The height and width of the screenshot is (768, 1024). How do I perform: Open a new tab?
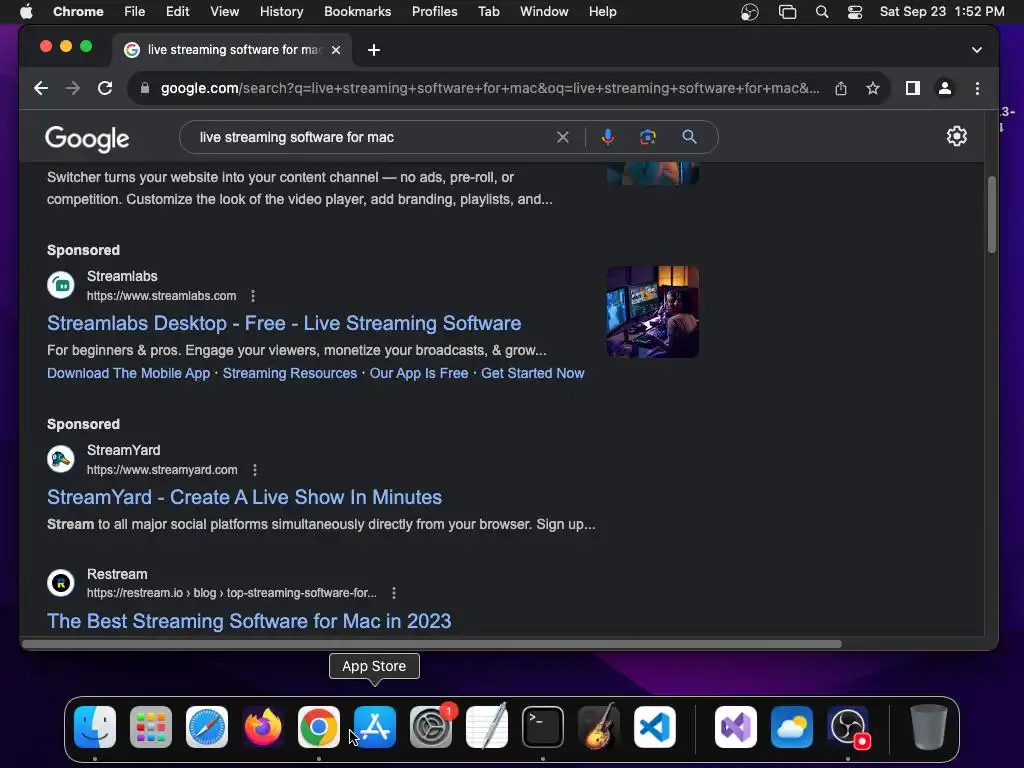coord(374,50)
